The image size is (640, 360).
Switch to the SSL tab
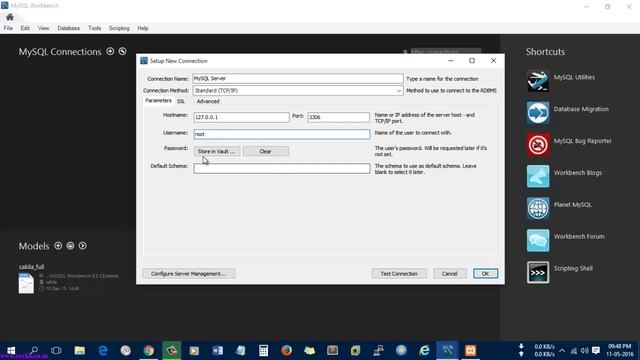coord(181,101)
